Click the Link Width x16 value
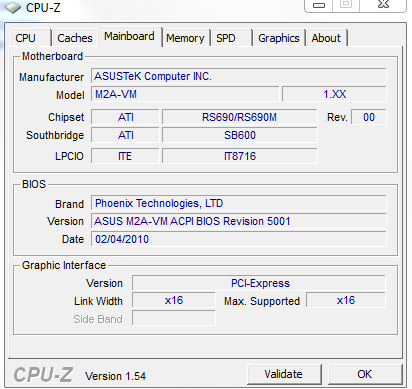The width and height of the screenshot is (412, 389). pos(174,300)
